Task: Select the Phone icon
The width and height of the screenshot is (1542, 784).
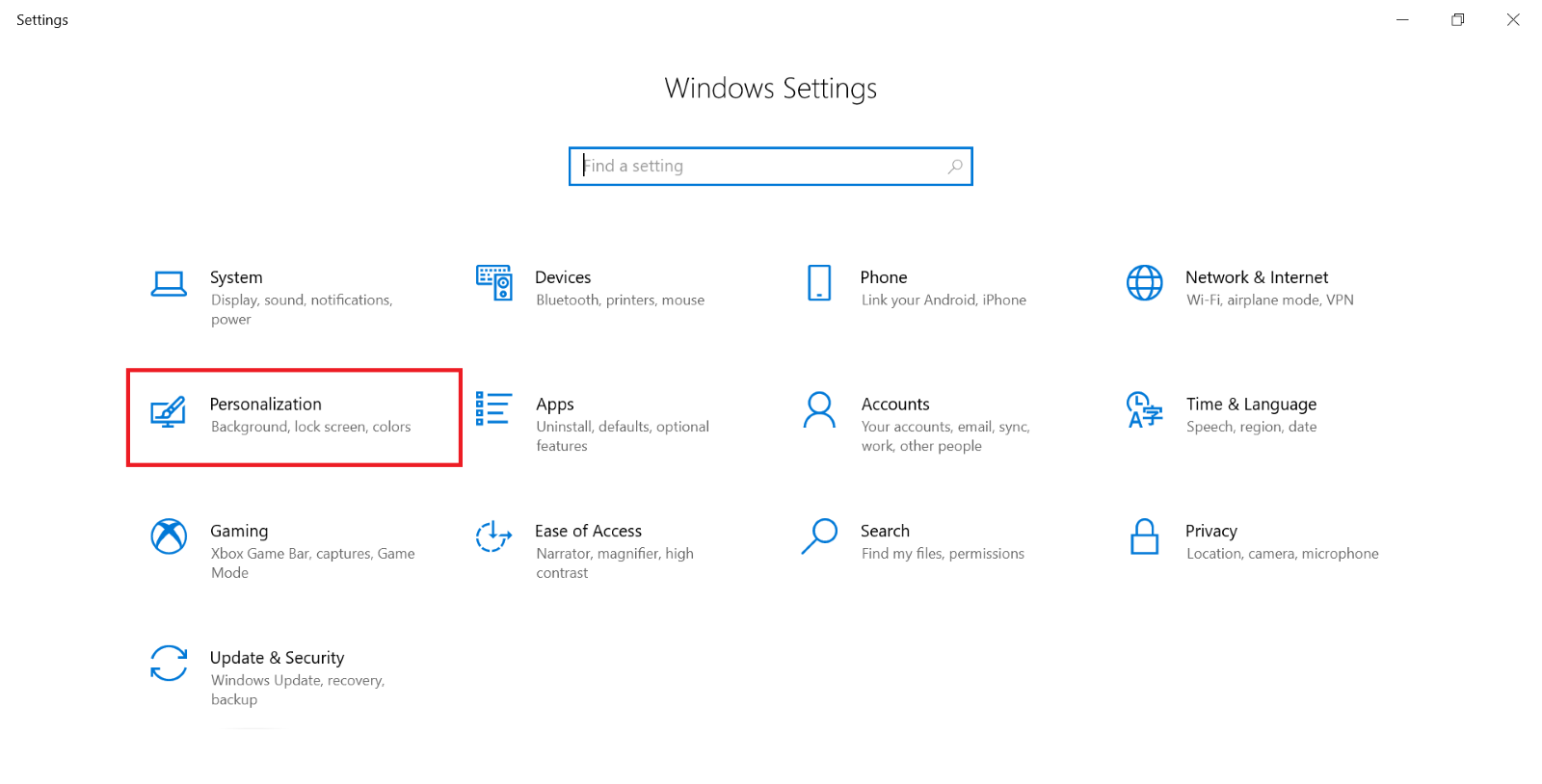Action: point(819,283)
